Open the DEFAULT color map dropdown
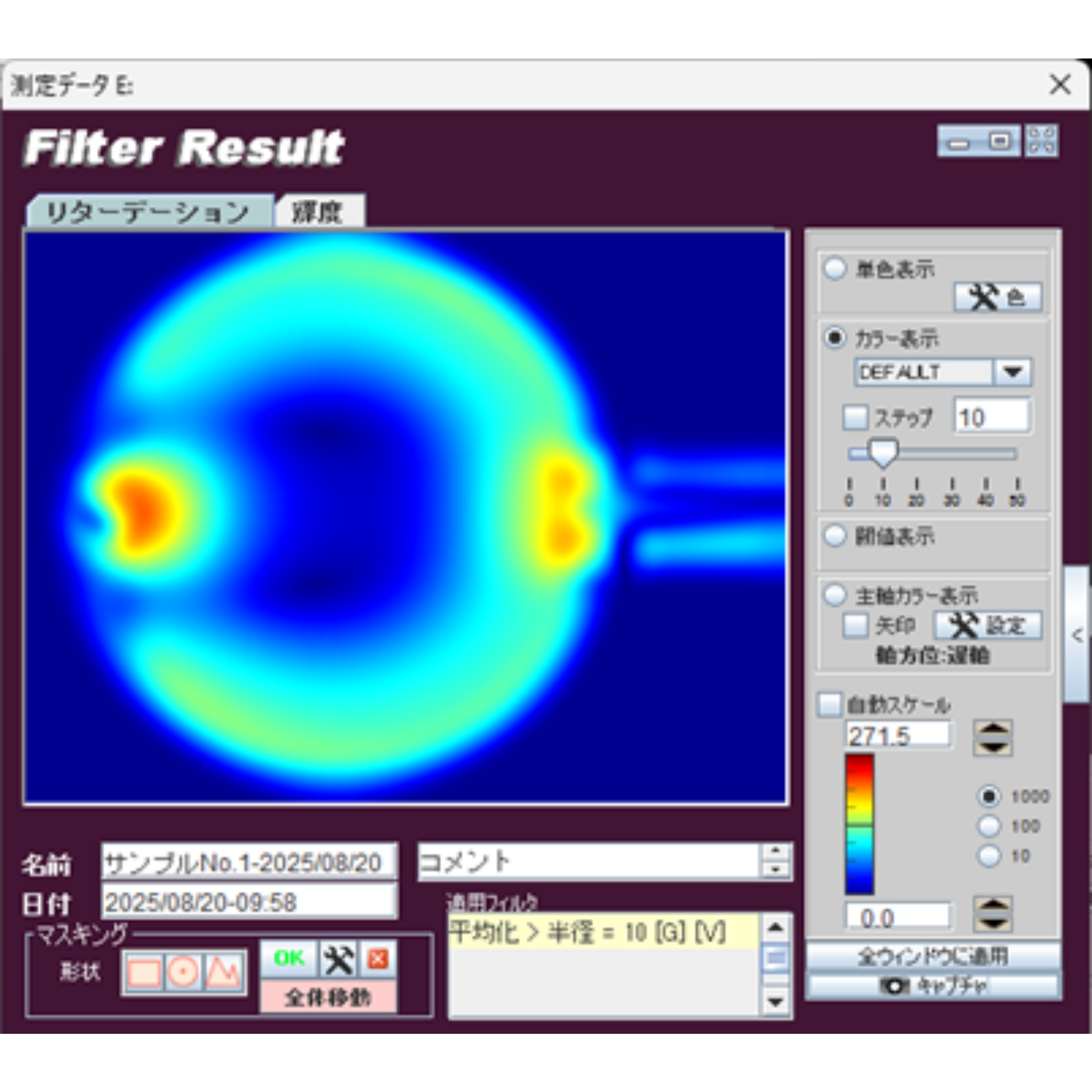Screen dimensions: 1092x1092 coord(1012,372)
